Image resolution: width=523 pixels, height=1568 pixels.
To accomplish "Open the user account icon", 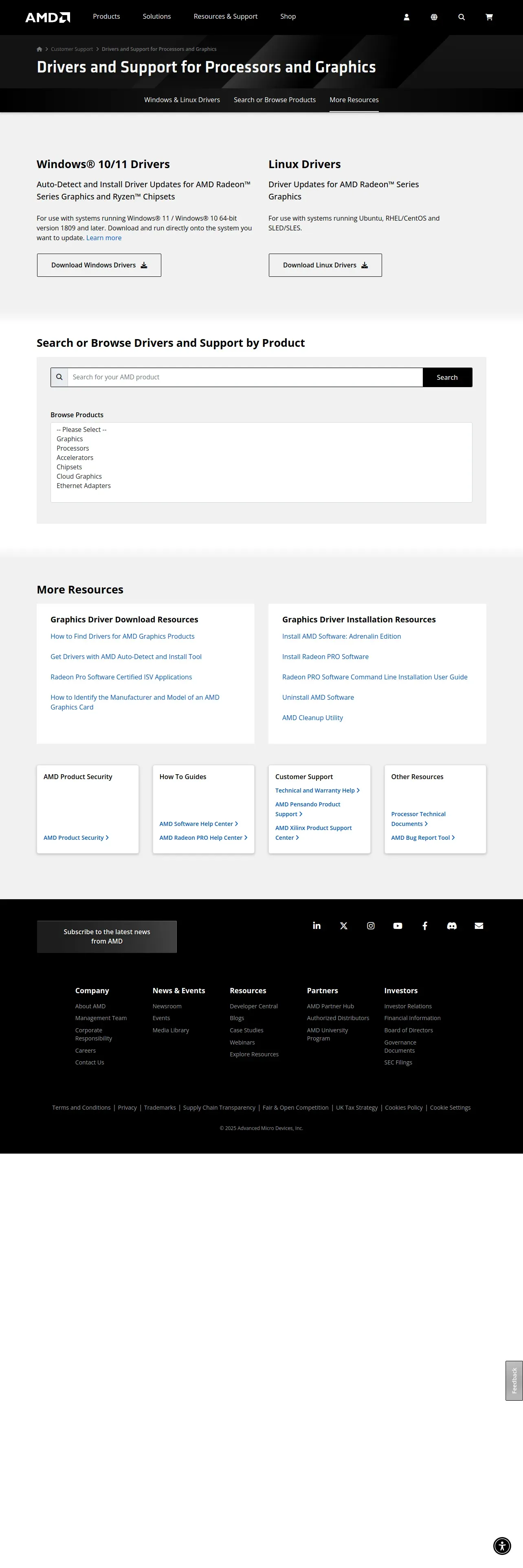I will pyautogui.click(x=407, y=17).
